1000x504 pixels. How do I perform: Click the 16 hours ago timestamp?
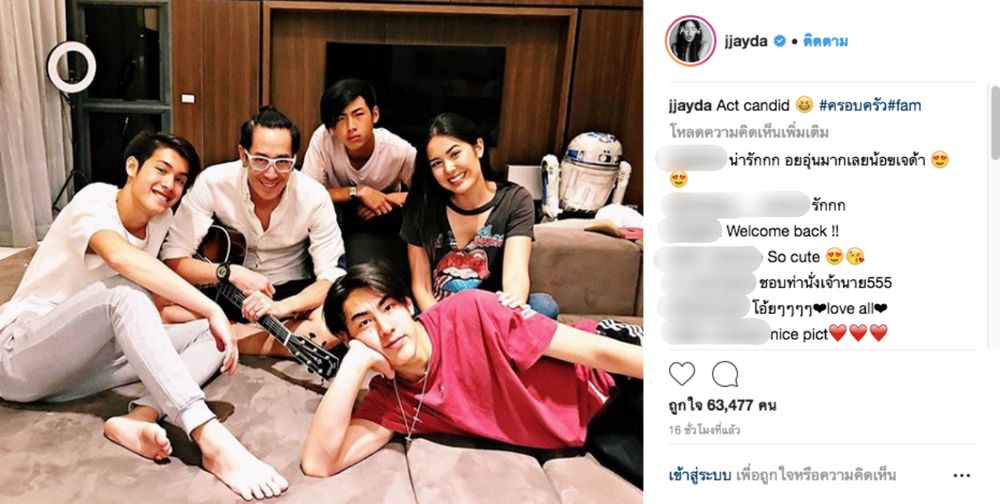(704, 430)
